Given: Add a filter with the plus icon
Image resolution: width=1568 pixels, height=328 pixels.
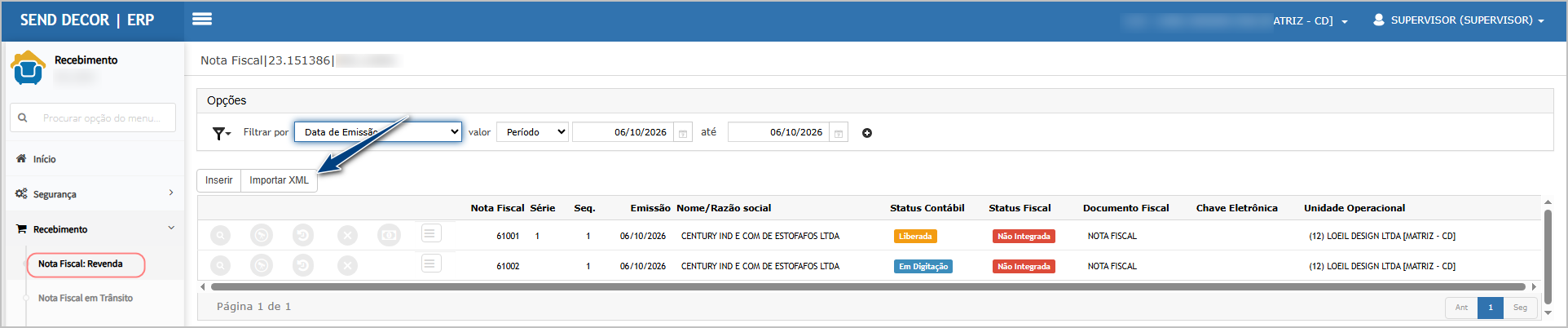Looking at the screenshot, I should pyautogui.click(x=867, y=133).
